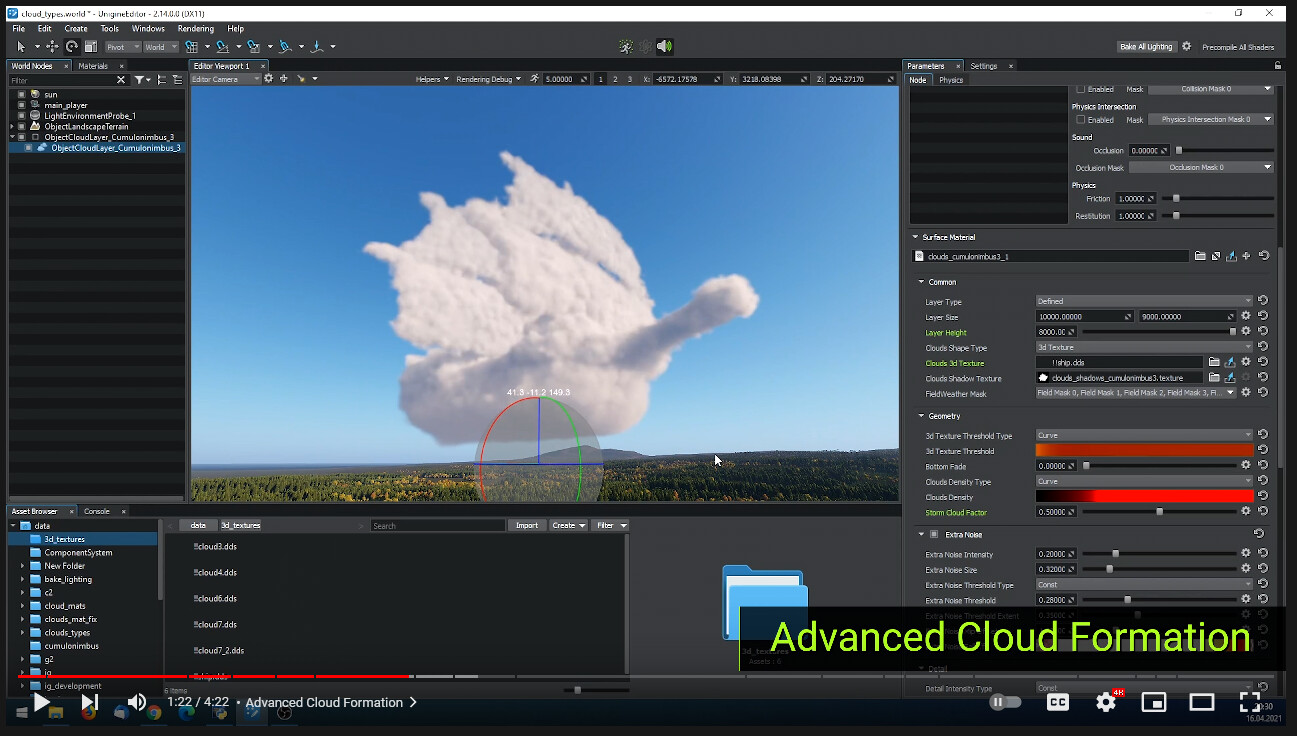This screenshot has height=736, width=1297.
Task: Enter YouTube fullscreen mode icon
Action: 1250,702
